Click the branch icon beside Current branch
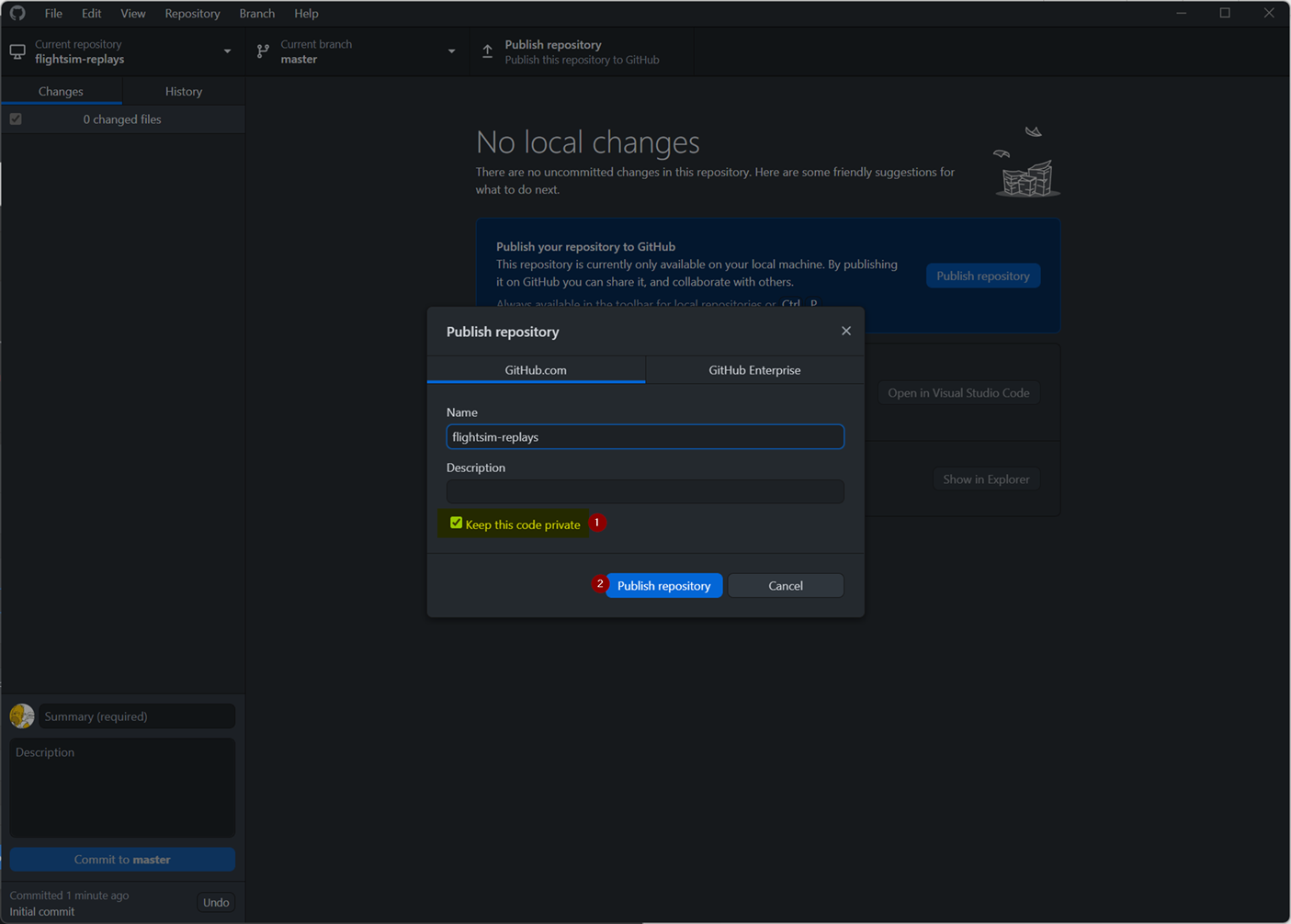 (x=264, y=52)
